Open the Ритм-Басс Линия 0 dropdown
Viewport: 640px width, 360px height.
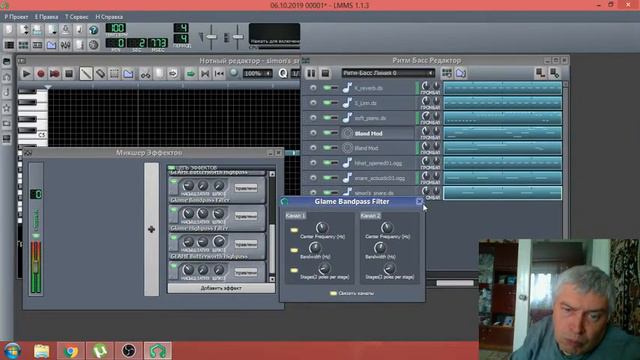388,73
